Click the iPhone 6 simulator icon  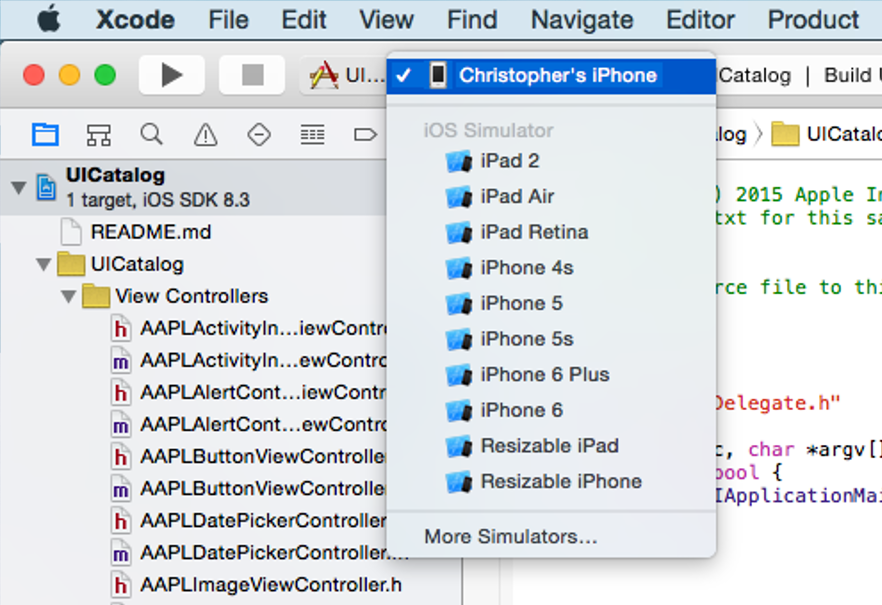[x=459, y=410]
